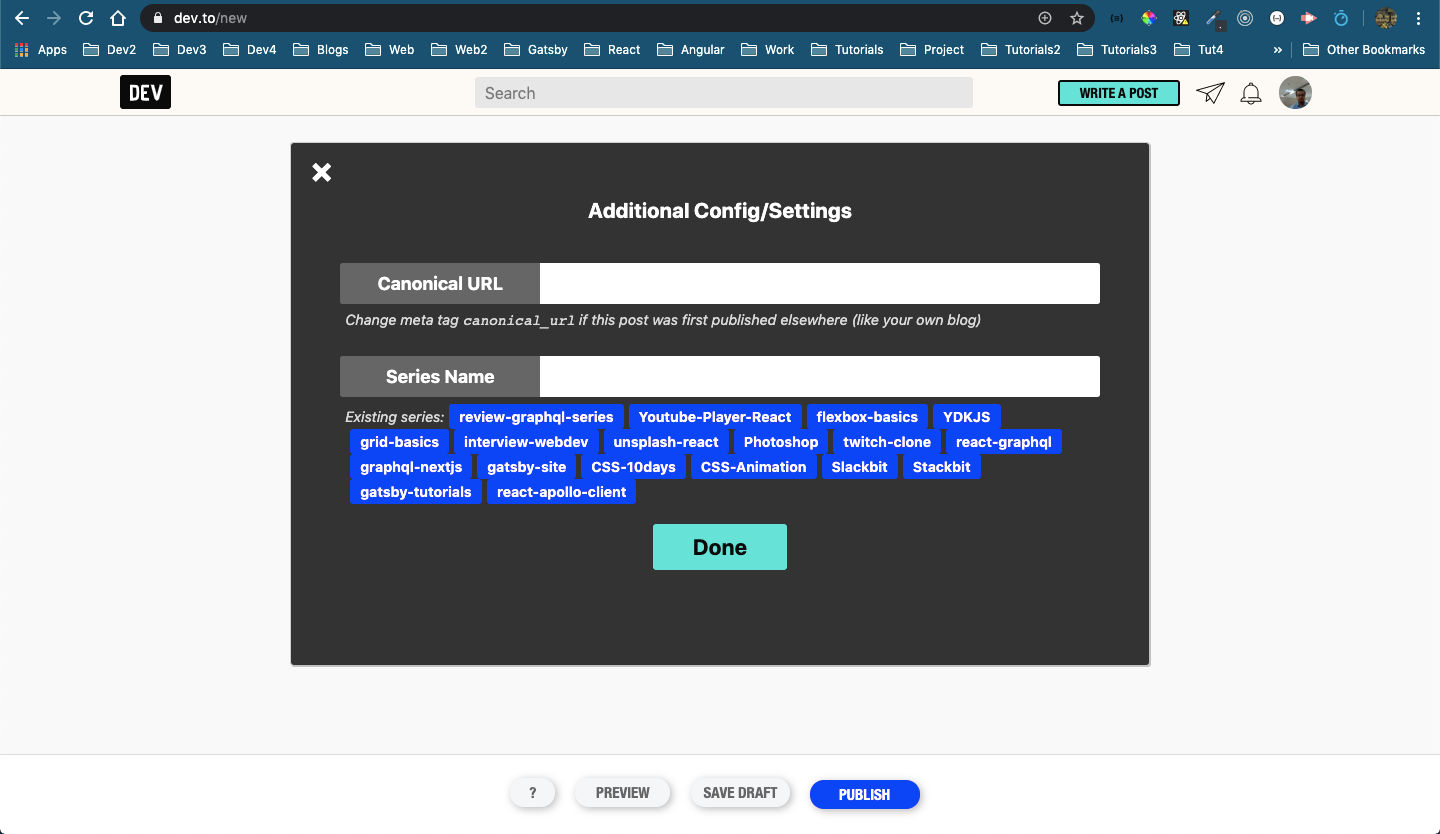Click the React DevTools extension icon

pyautogui.click(x=1181, y=18)
